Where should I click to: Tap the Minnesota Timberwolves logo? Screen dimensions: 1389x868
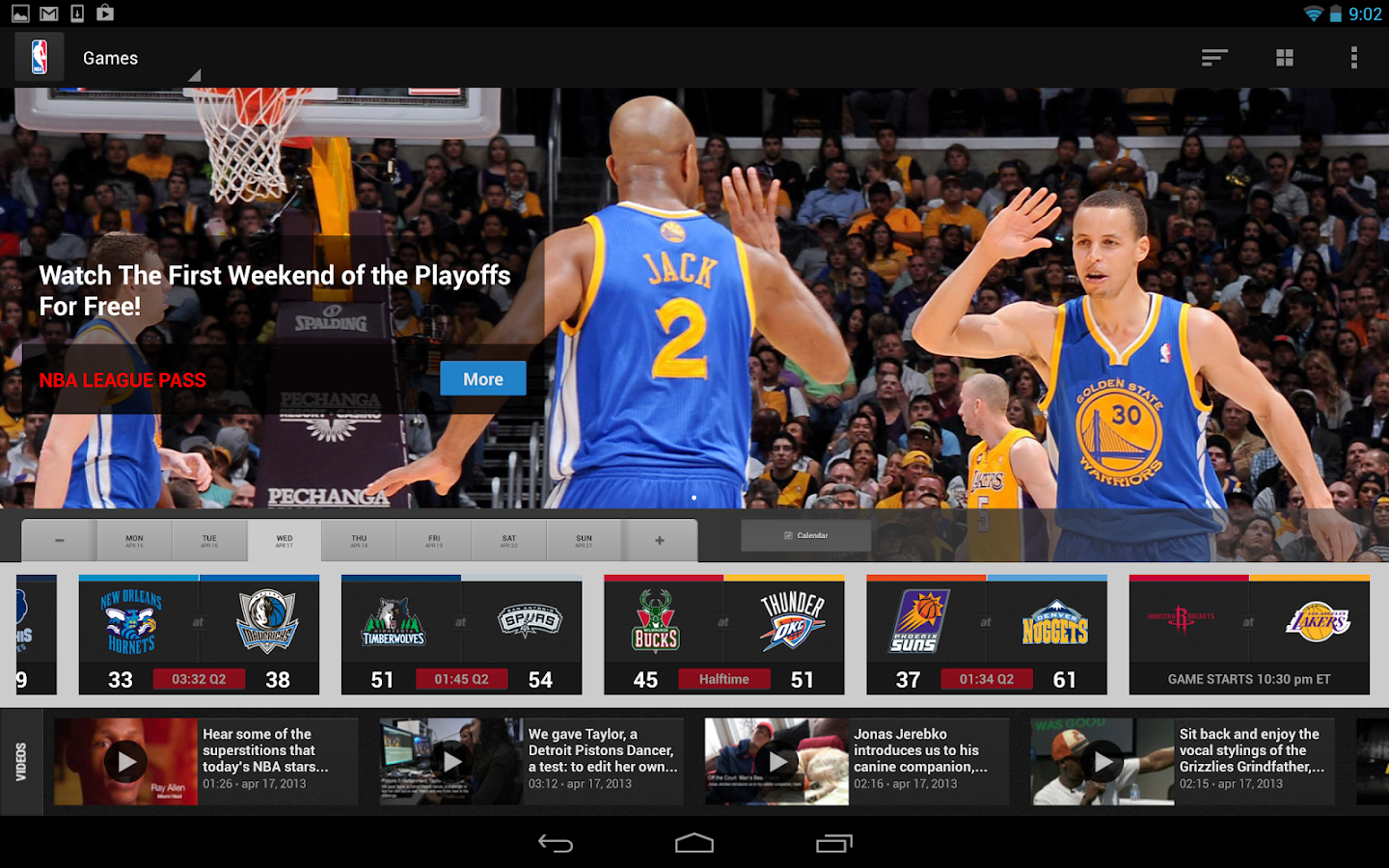tap(394, 622)
